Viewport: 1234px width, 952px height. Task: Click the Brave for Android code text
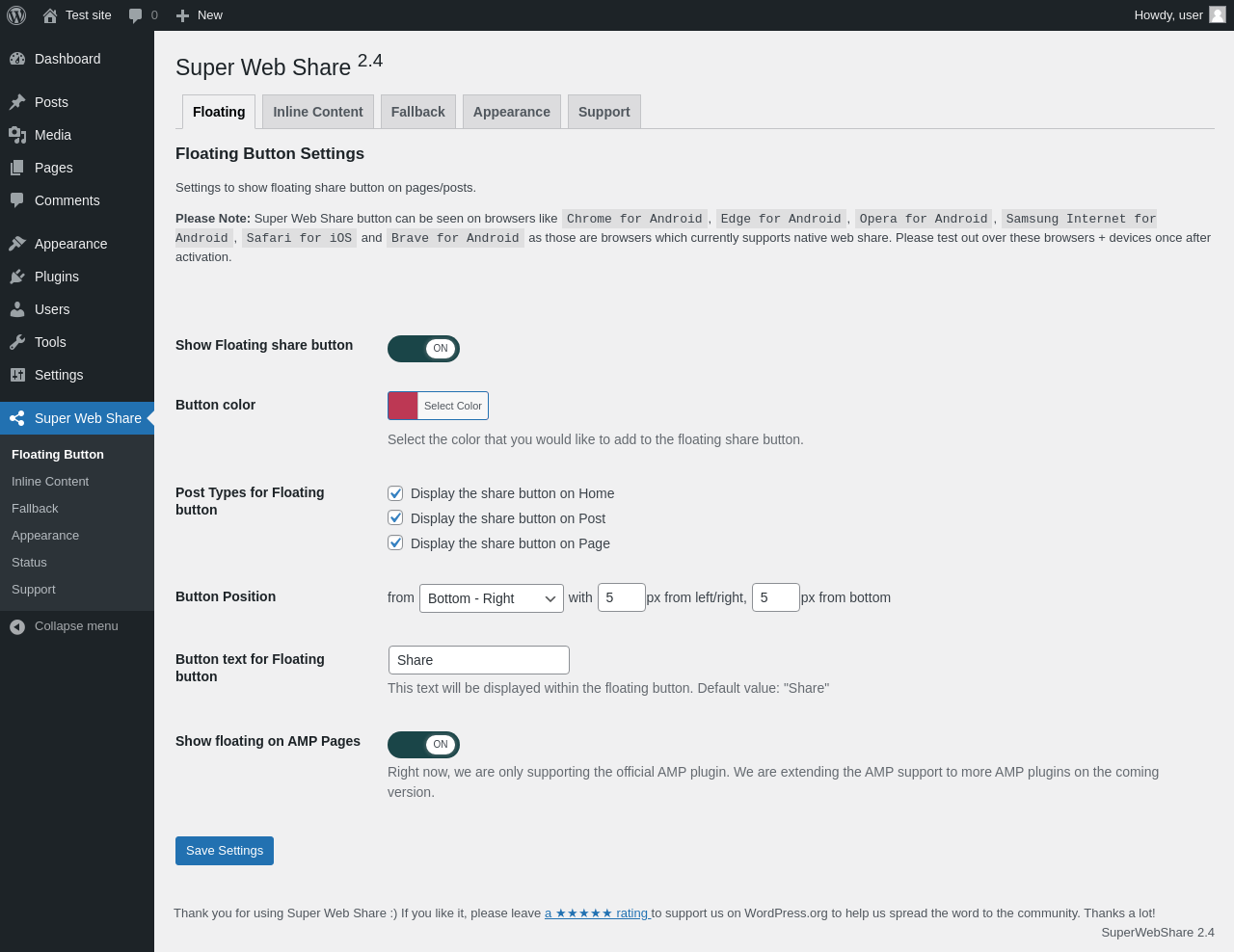coord(455,238)
